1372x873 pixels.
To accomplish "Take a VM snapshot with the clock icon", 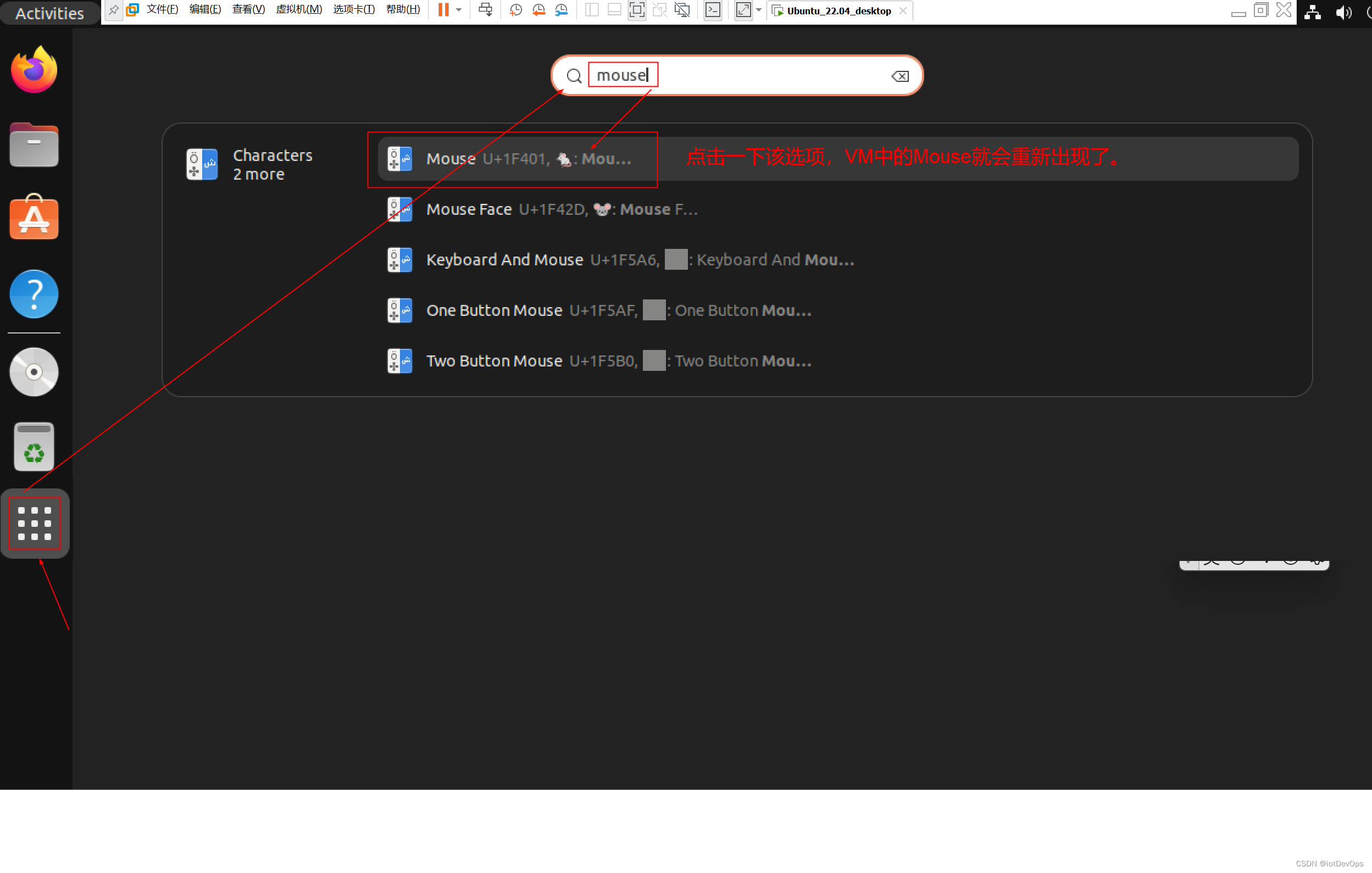I will [x=515, y=10].
